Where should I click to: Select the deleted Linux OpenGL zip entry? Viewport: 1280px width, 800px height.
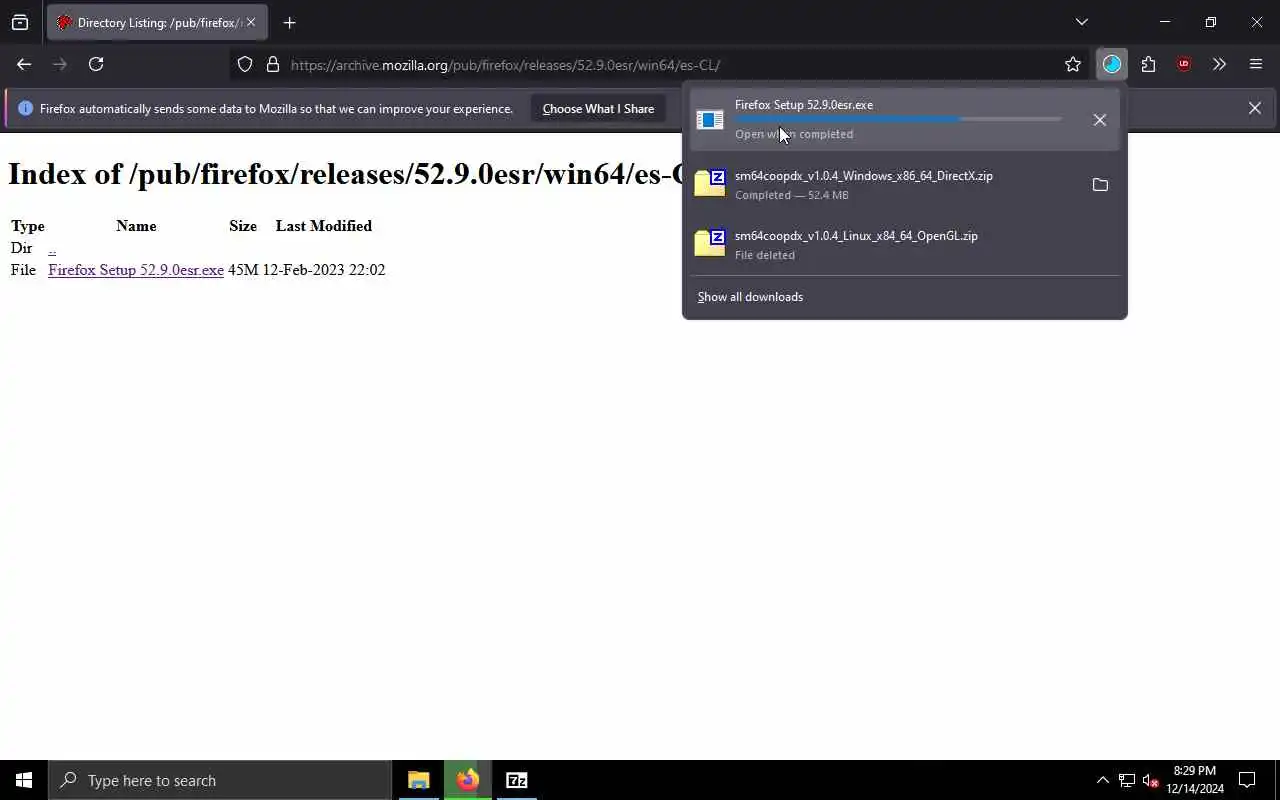coord(904,244)
